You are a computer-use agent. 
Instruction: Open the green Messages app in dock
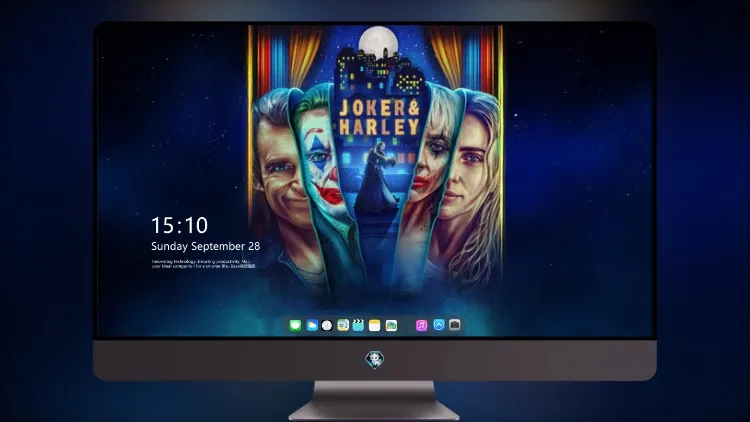pyautogui.click(x=295, y=326)
